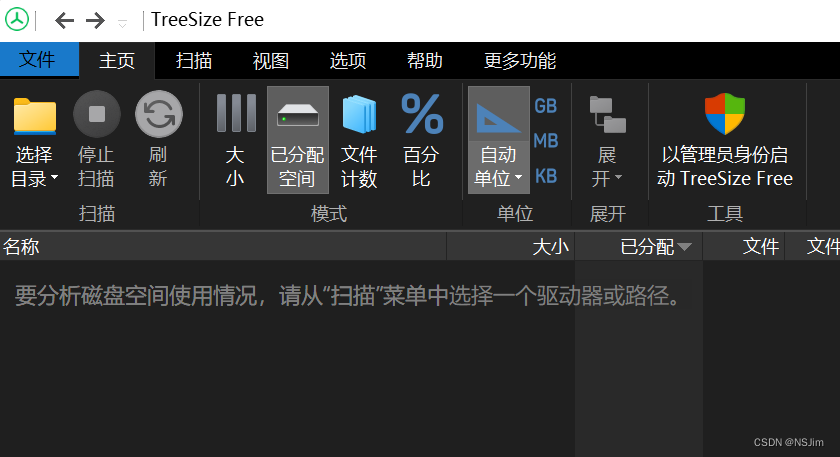Open the 更多功能 ribbon tab
This screenshot has width=840, height=457.
pyautogui.click(x=520, y=61)
